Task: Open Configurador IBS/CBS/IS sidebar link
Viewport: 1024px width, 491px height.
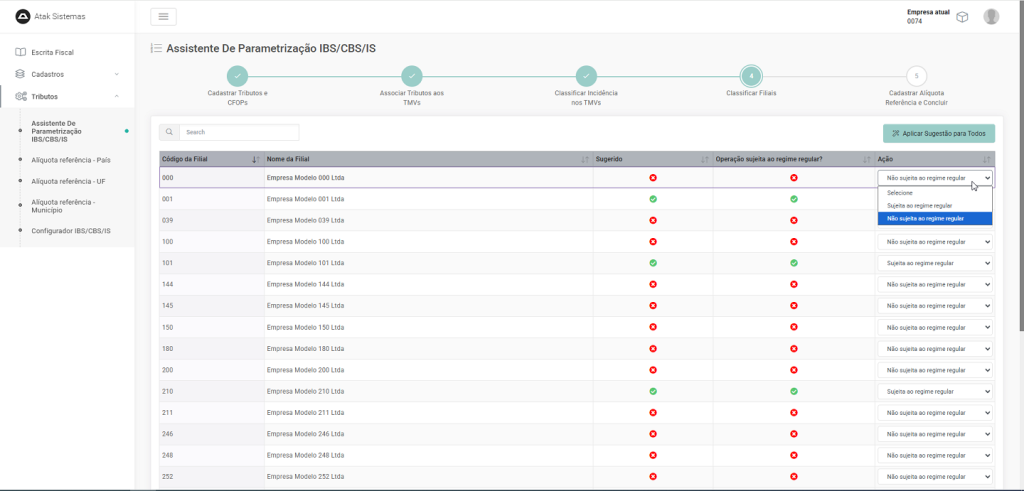Action: tap(71, 231)
